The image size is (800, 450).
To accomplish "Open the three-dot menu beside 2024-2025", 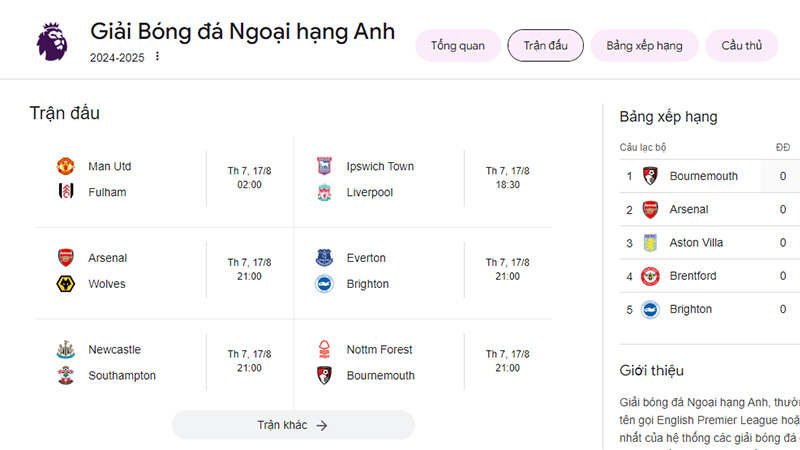I will coord(157,56).
